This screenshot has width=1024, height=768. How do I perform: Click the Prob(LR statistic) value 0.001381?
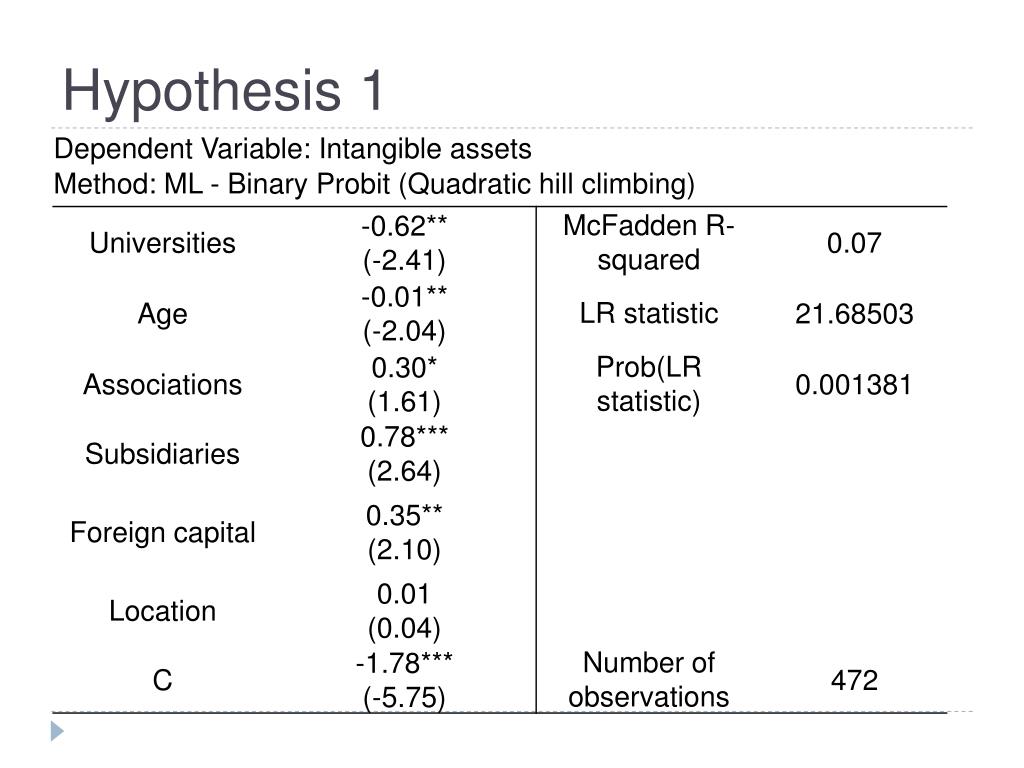[x=854, y=385]
